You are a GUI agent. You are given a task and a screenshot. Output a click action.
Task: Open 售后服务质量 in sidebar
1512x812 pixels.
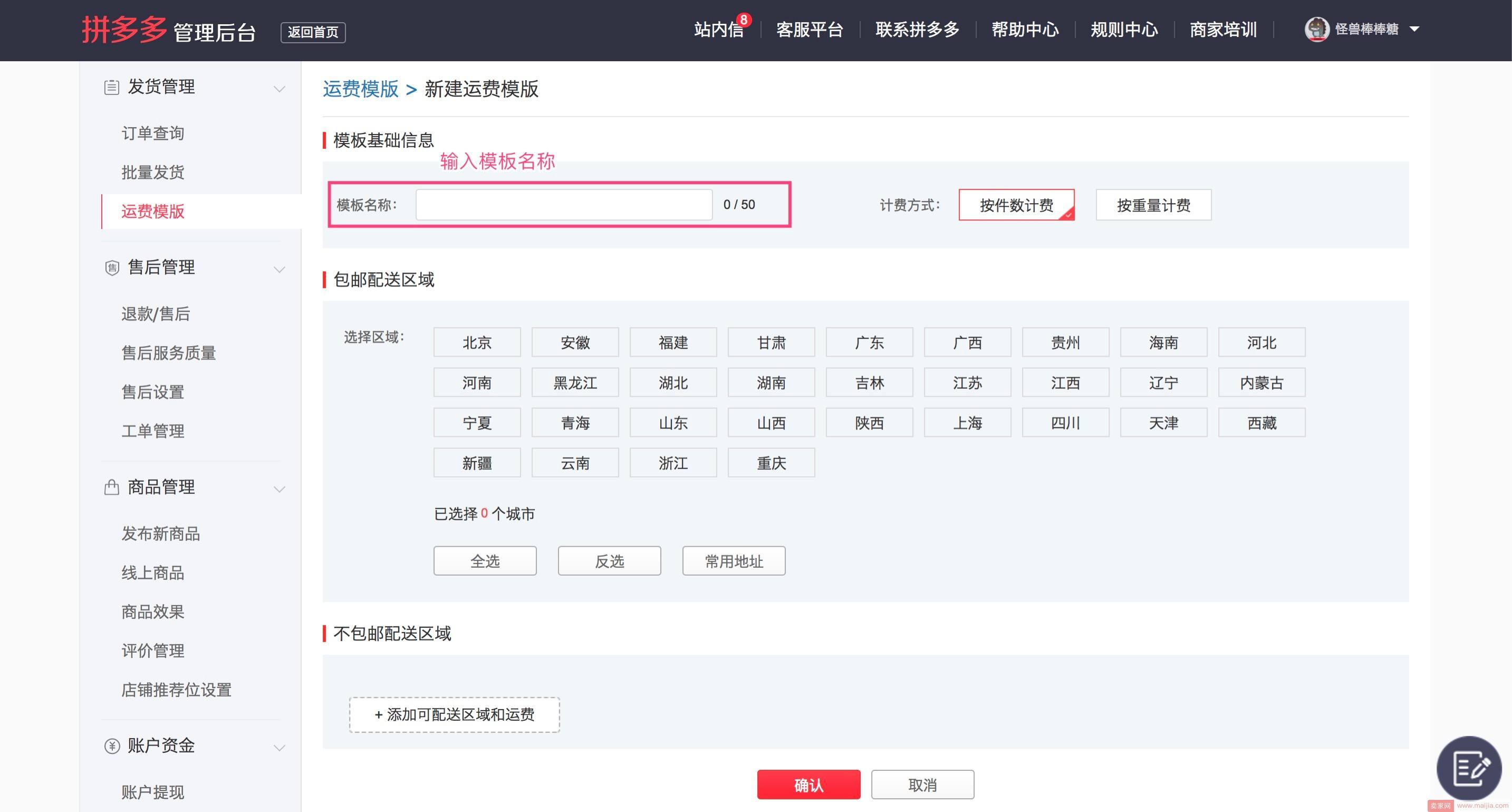[x=168, y=353]
